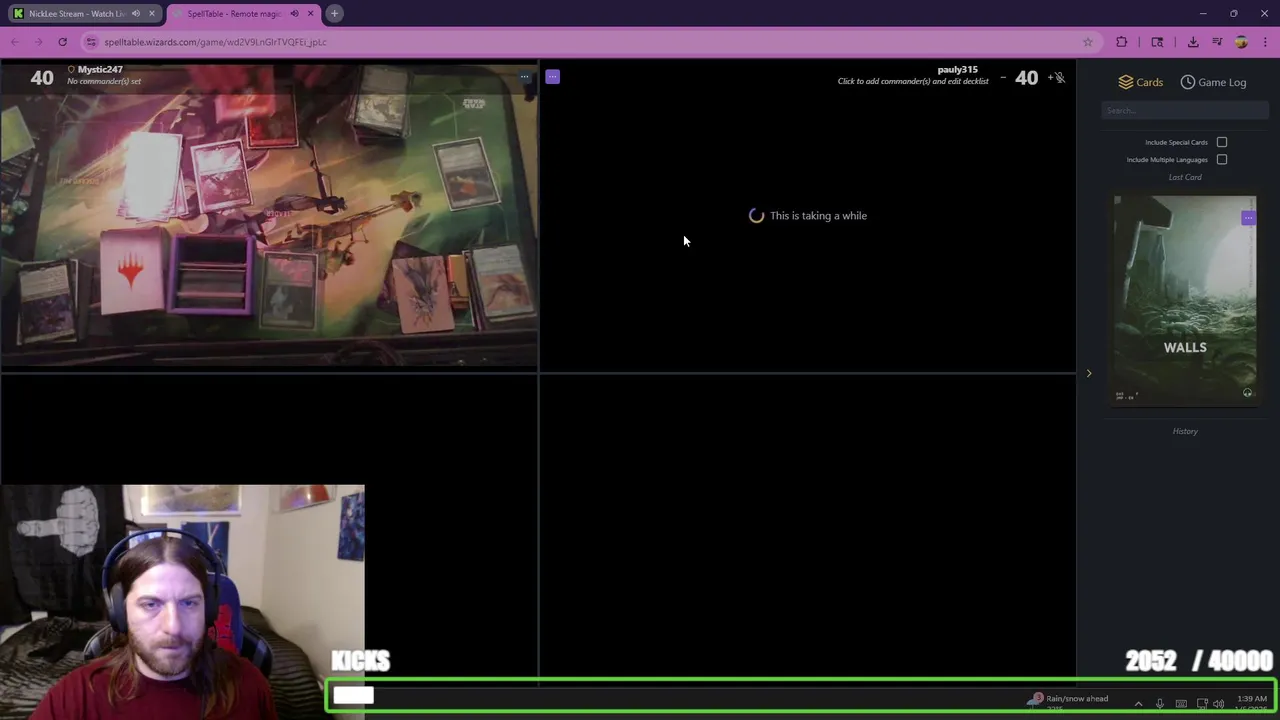
Task: Reload the SpellTable page
Action: [62, 42]
